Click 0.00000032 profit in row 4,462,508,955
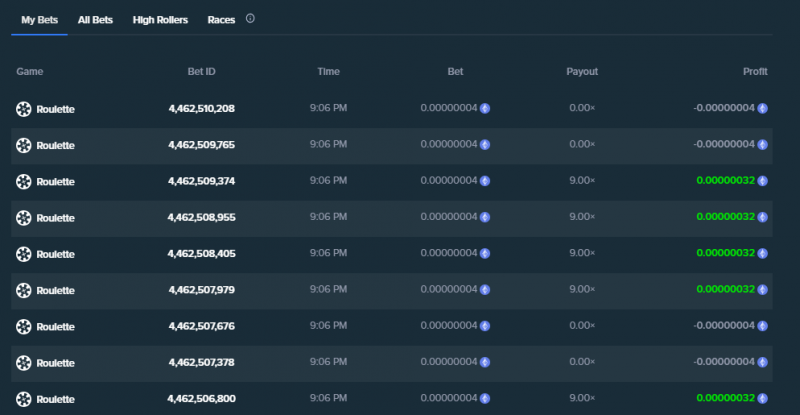The width and height of the screenshot is (800, 415). coord(726,217)
